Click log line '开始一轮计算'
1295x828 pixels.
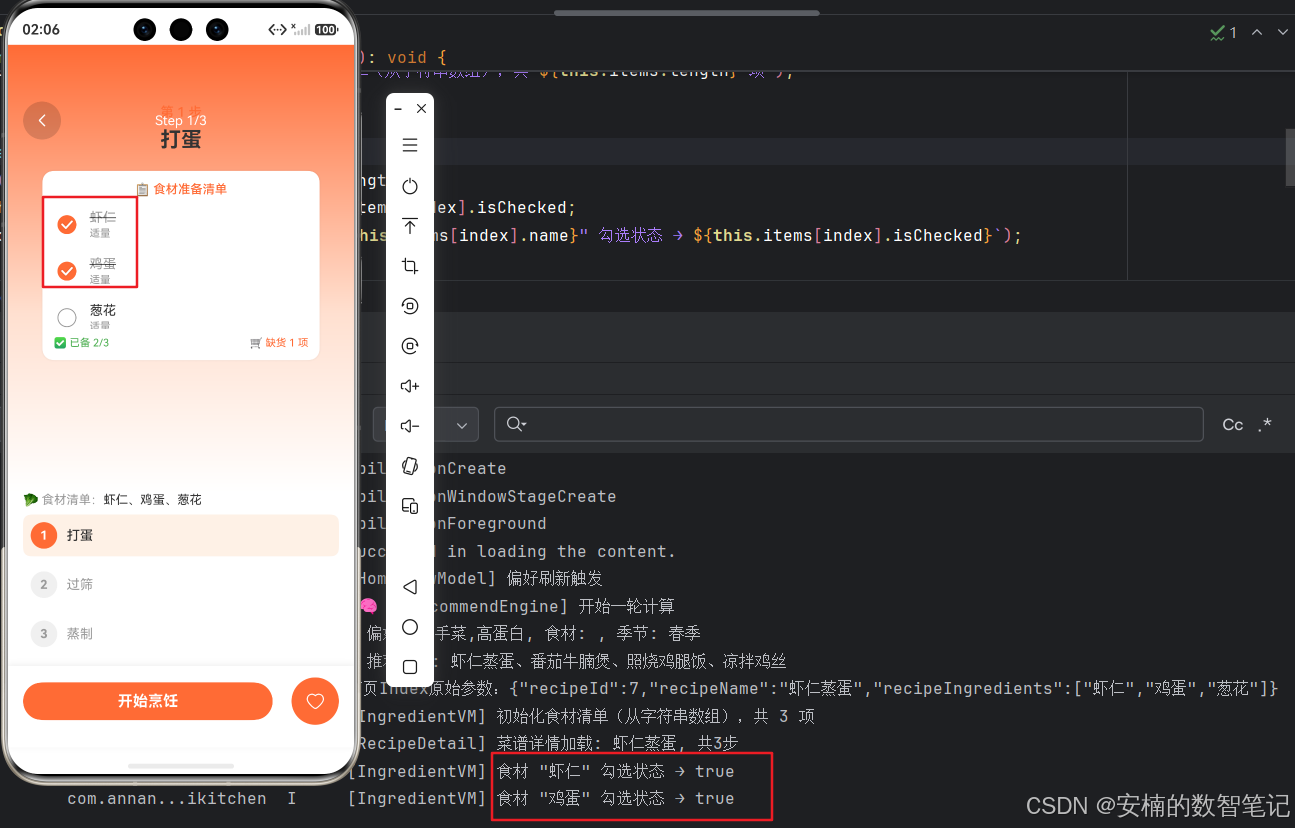coord(627,606)
